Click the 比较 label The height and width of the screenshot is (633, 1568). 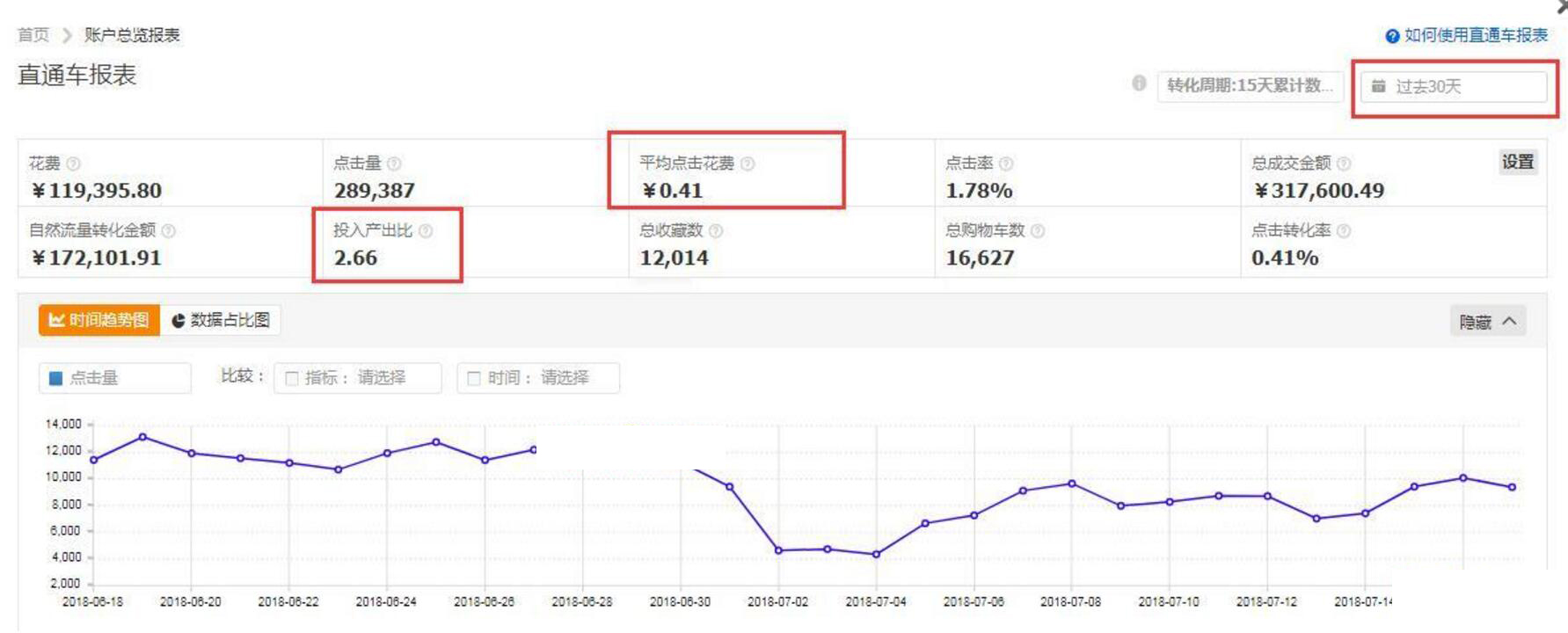(242, 376)
